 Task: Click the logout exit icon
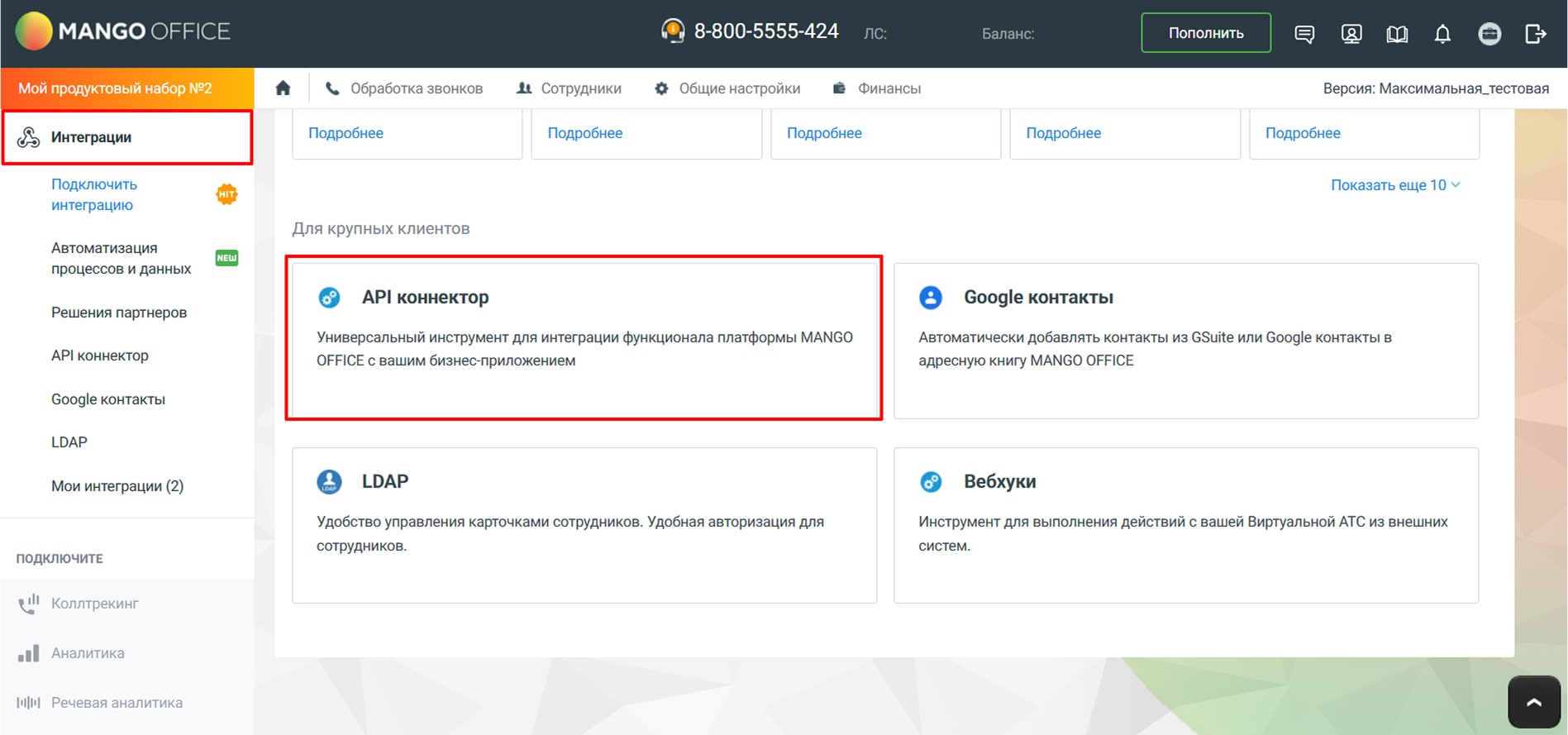(1535, 34)
